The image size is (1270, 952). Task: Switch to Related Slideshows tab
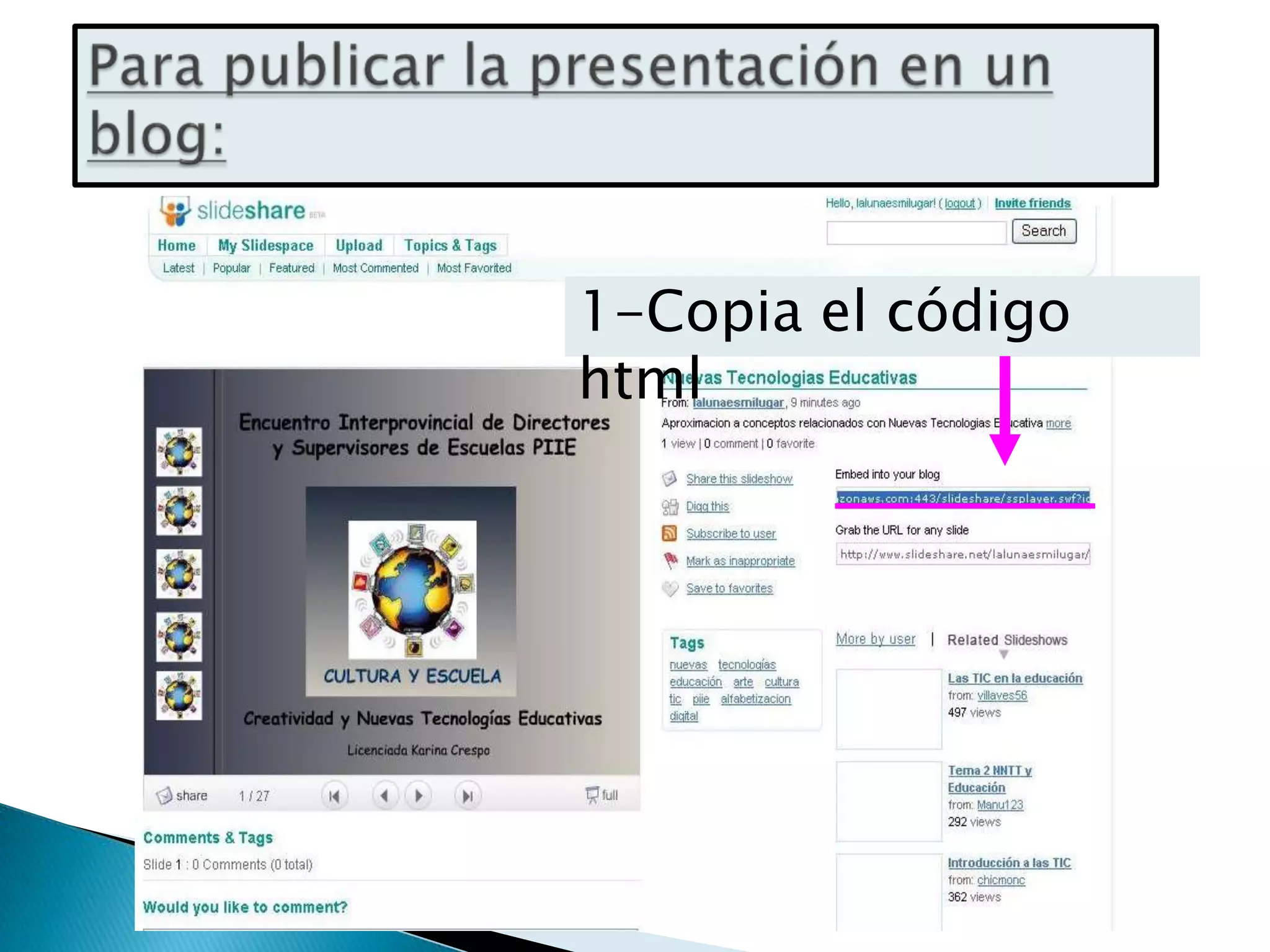point(1007,640)
